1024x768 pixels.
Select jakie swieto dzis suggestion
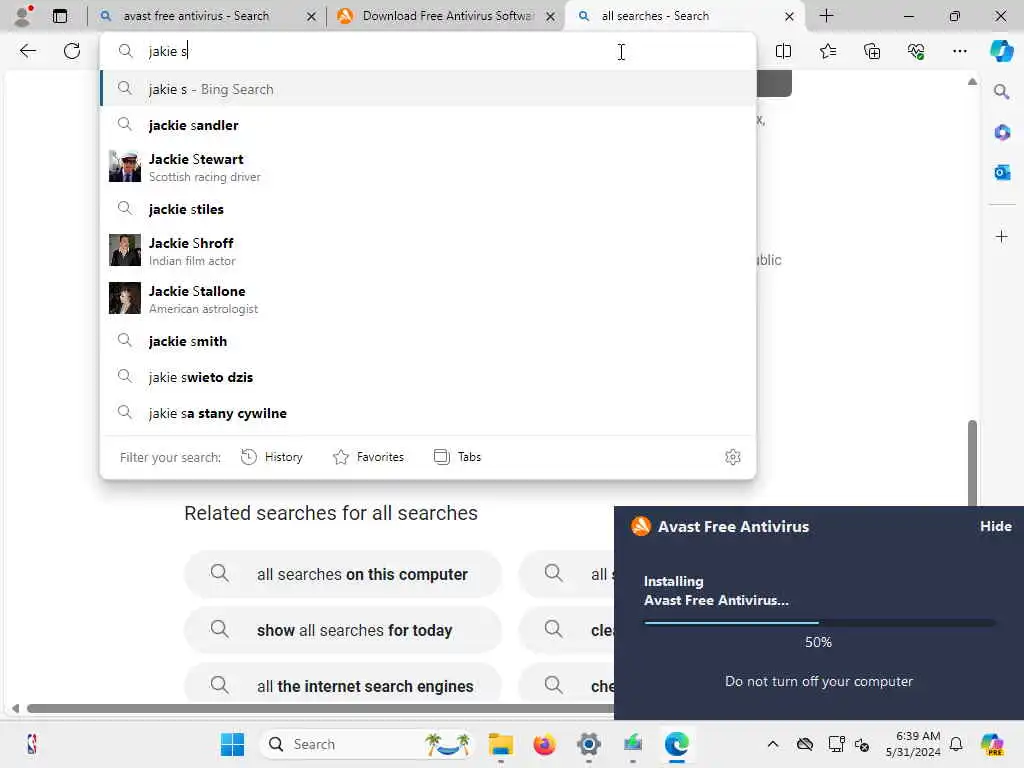pyautogui.click(x=428, y=377)
